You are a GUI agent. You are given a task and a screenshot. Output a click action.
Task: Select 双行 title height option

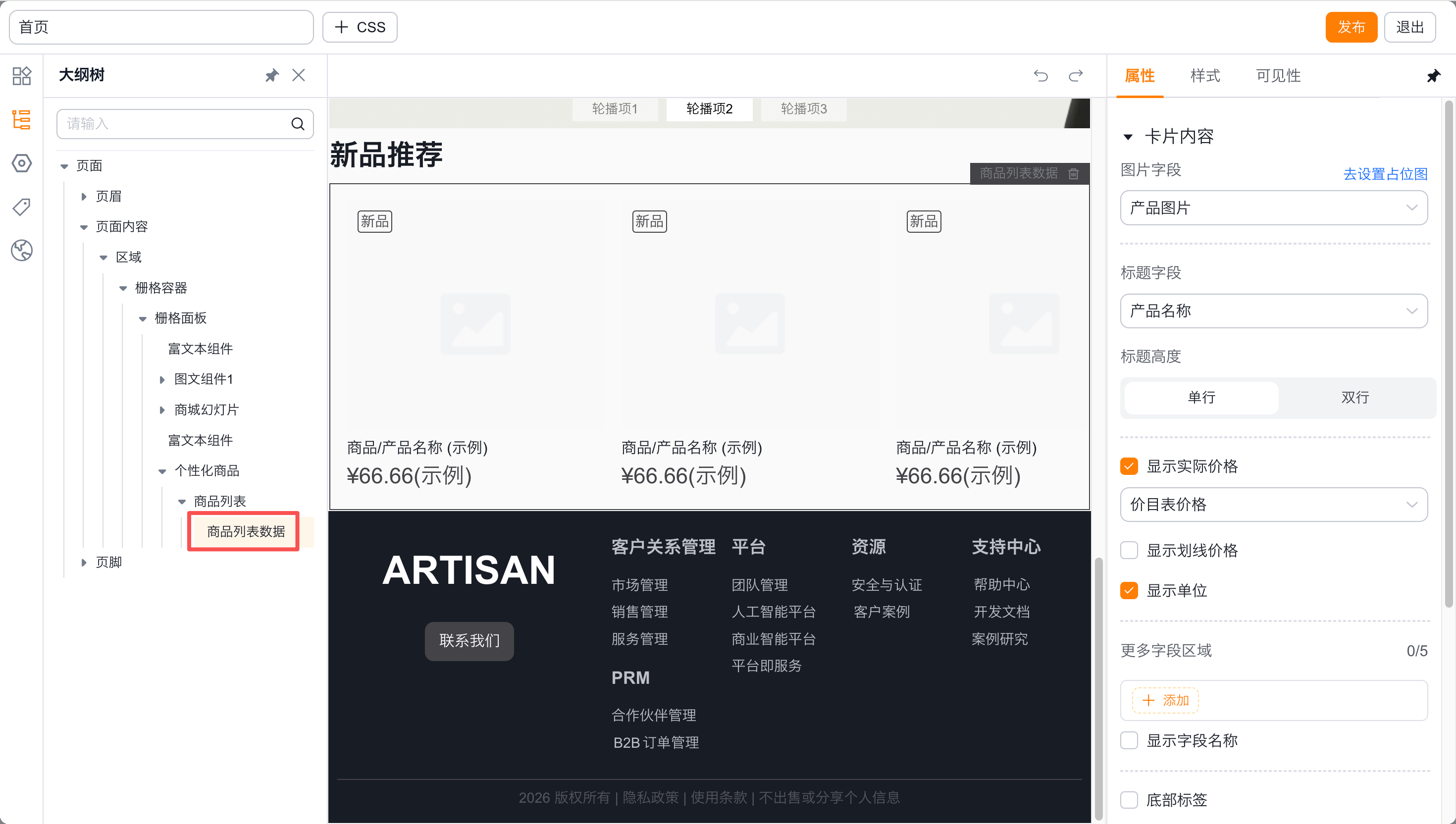point(1354,397)
